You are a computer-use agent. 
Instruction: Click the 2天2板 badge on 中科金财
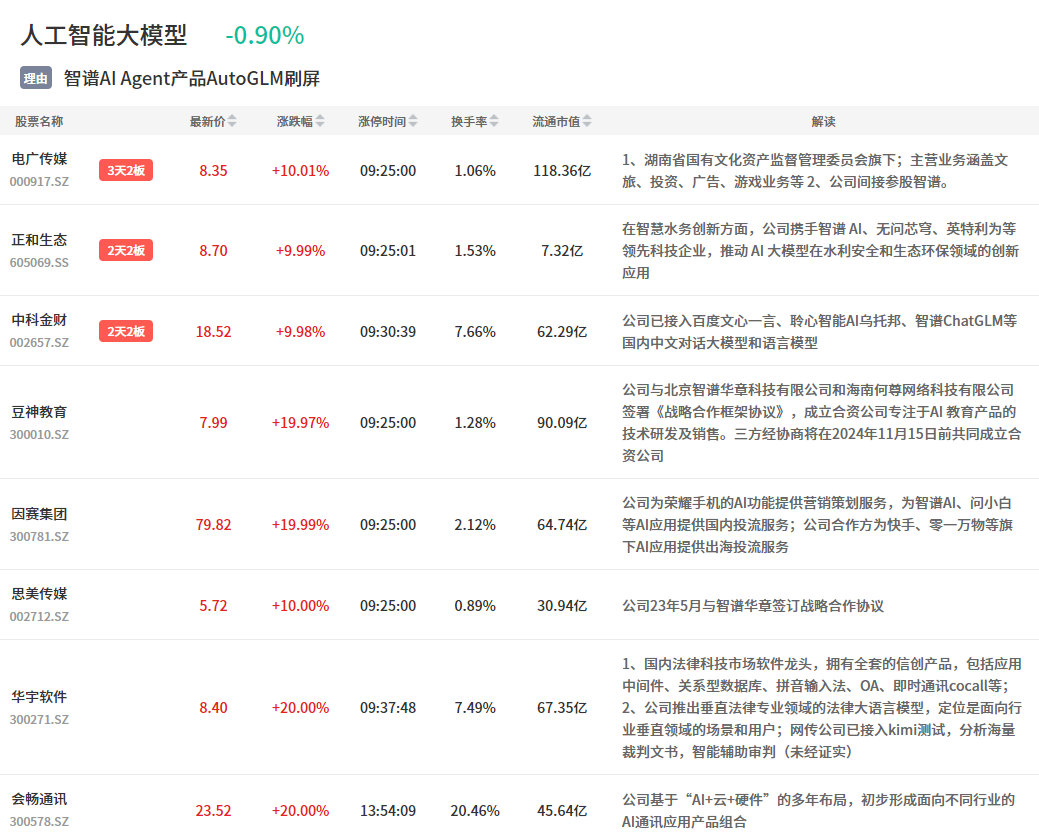point(126,331)
